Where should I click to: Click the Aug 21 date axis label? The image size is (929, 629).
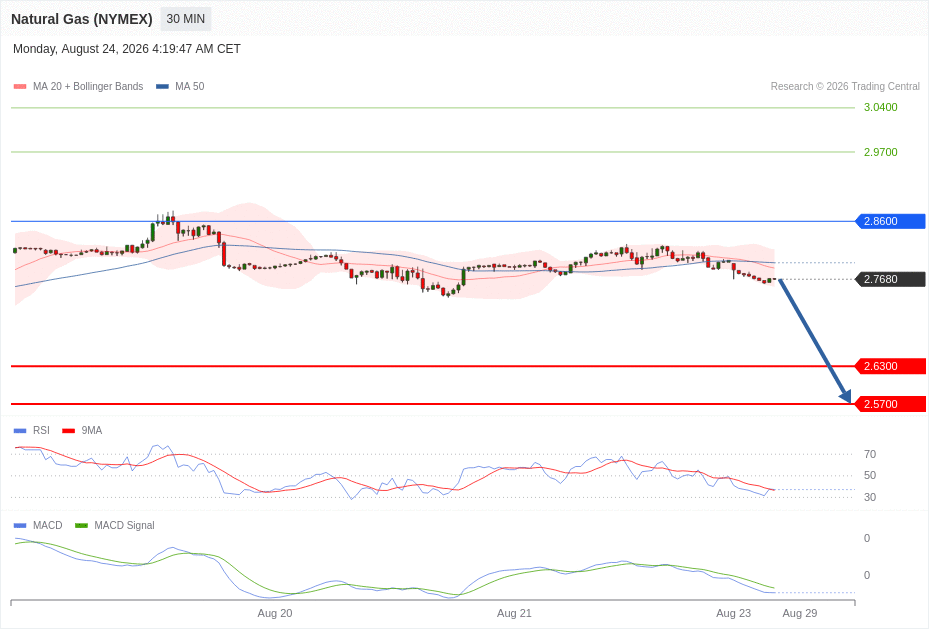pos(514,613)
